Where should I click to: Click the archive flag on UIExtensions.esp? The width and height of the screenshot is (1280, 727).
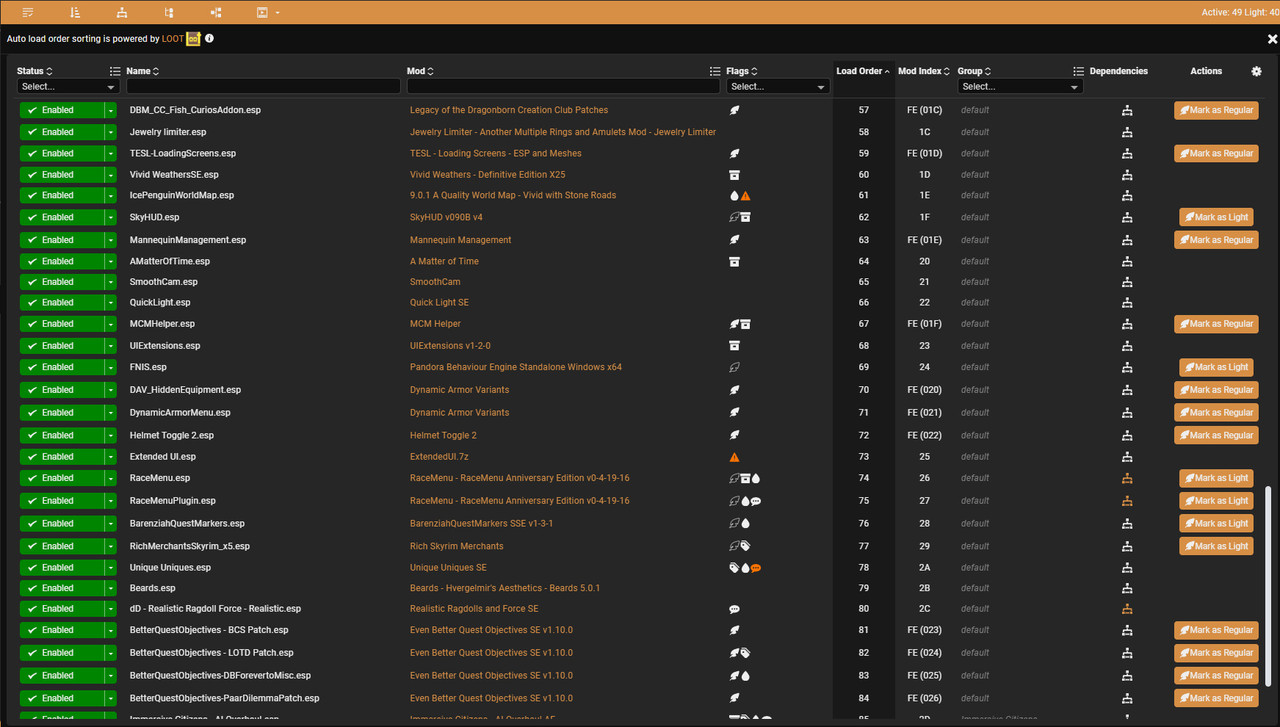click(735, 346)
